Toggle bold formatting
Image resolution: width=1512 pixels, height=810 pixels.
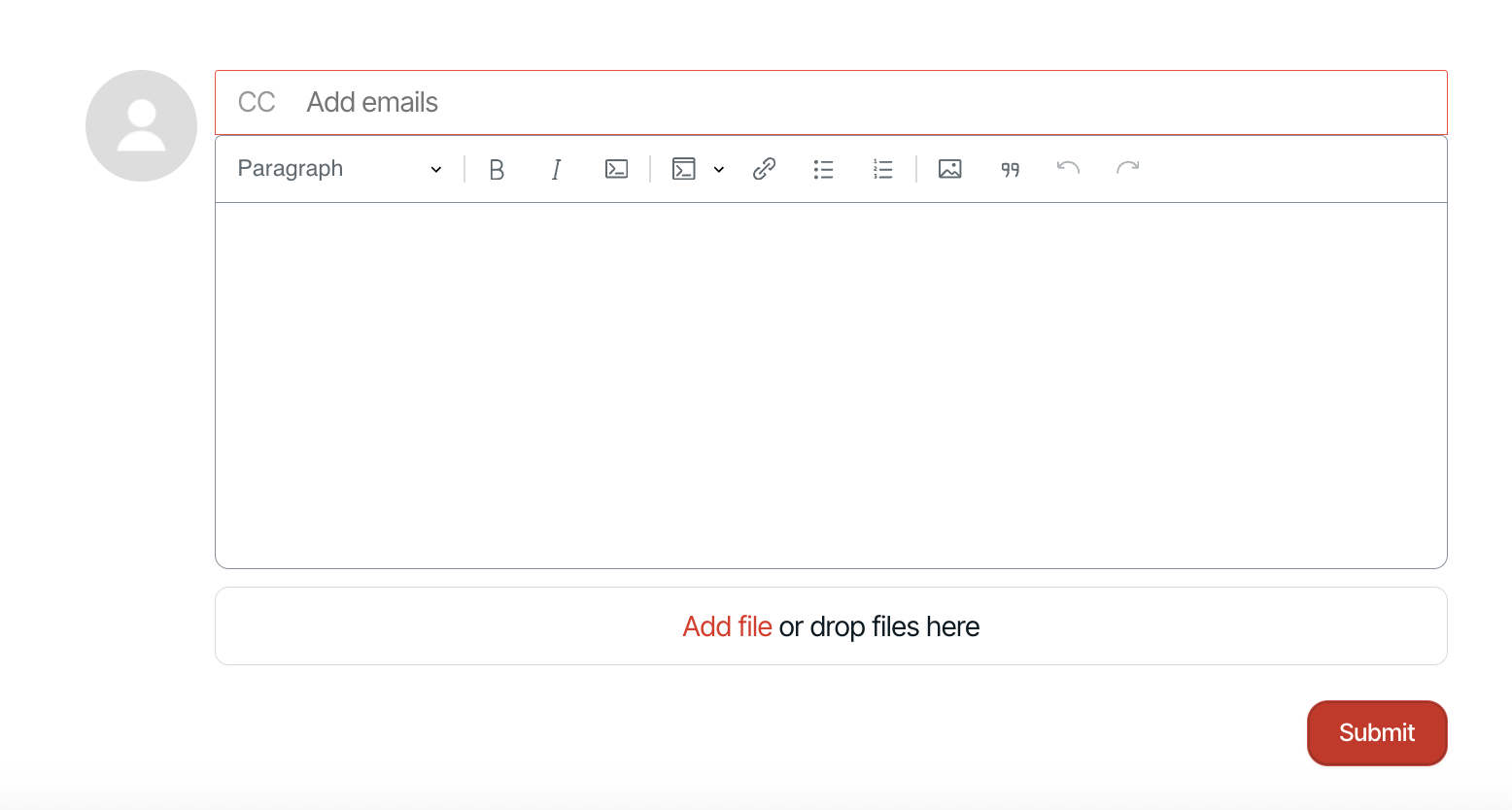click(x=497, y=169)
